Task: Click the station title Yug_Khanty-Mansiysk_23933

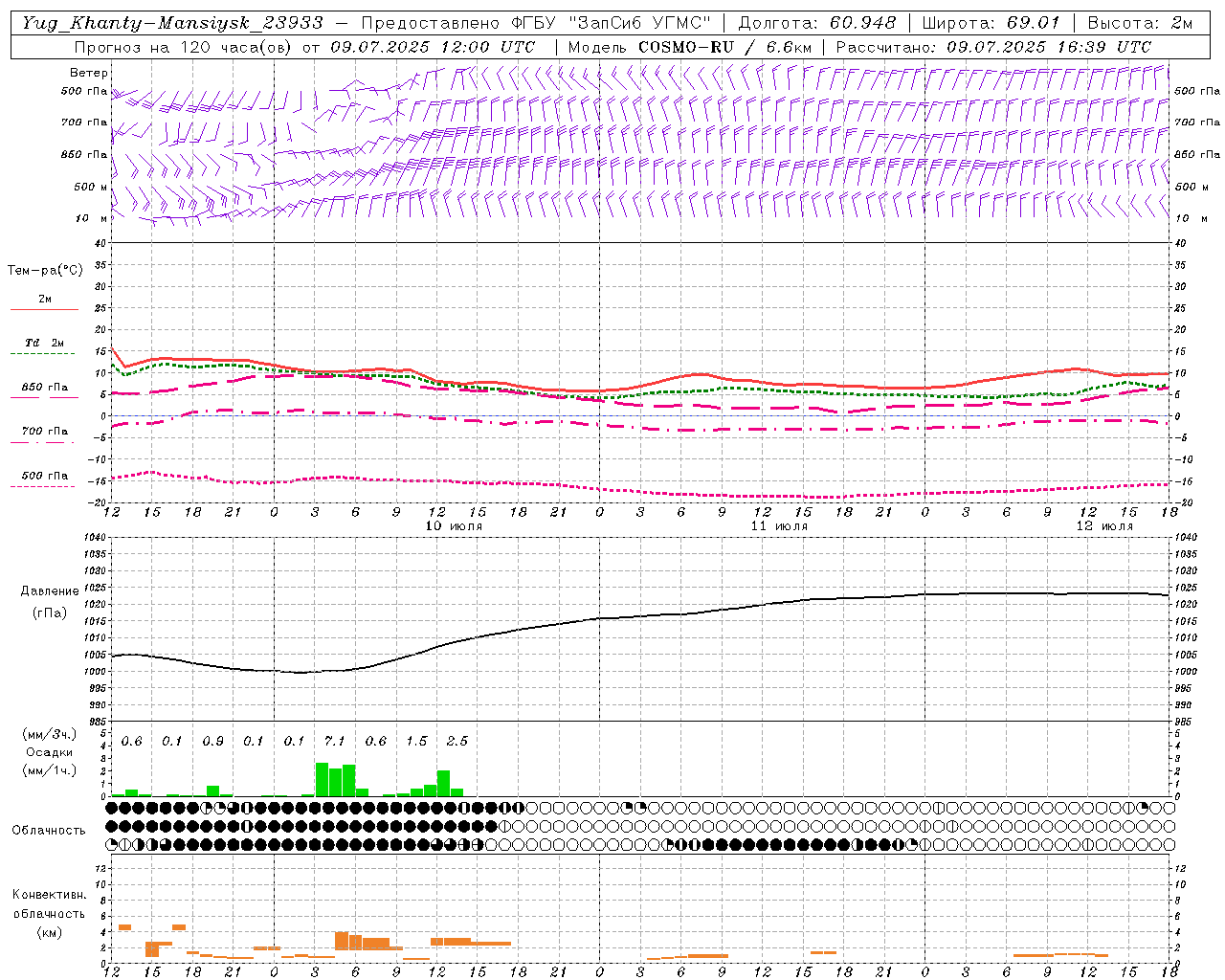Action: pos(172,23)
